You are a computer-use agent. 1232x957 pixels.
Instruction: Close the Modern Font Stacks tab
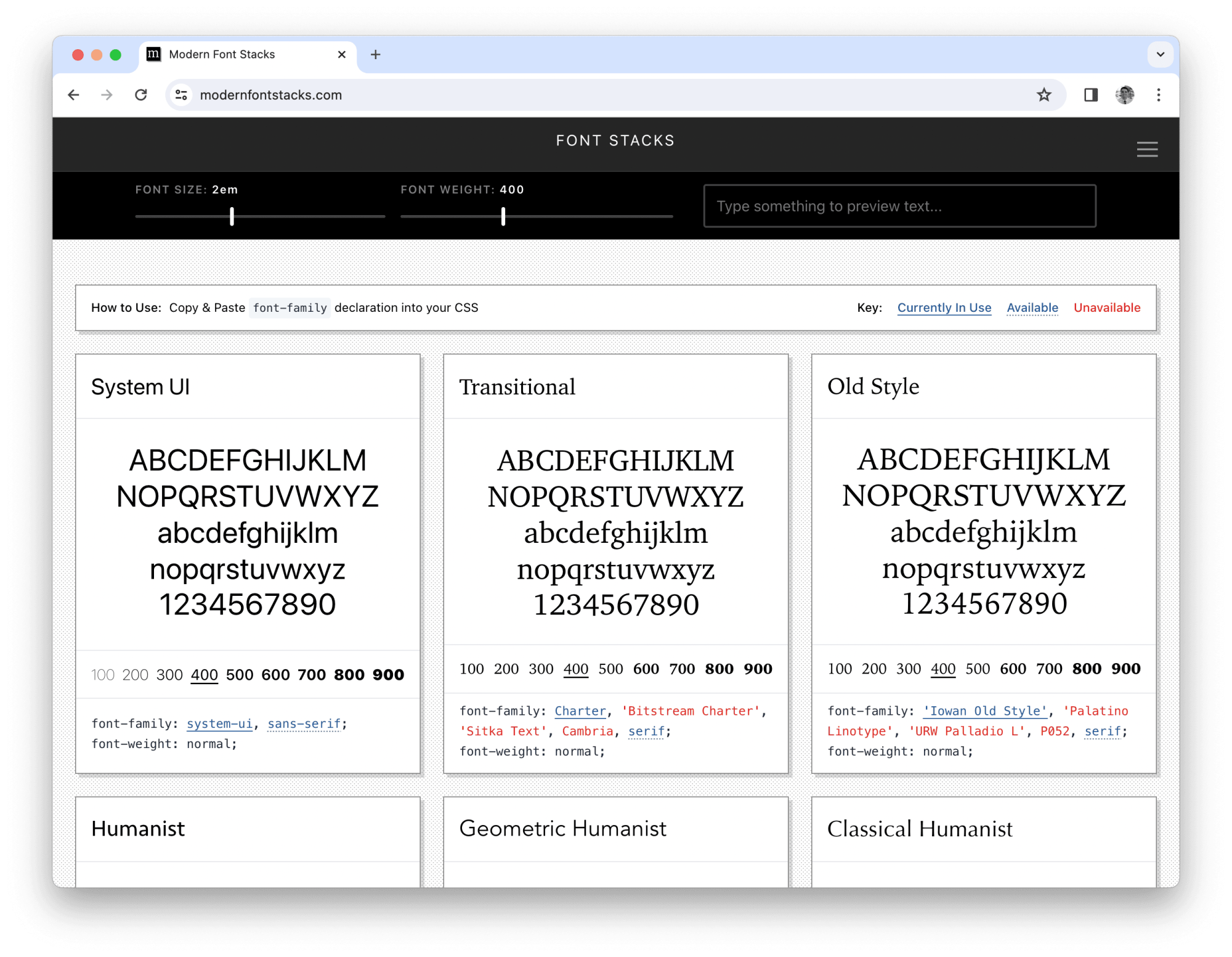pos(342,55)
